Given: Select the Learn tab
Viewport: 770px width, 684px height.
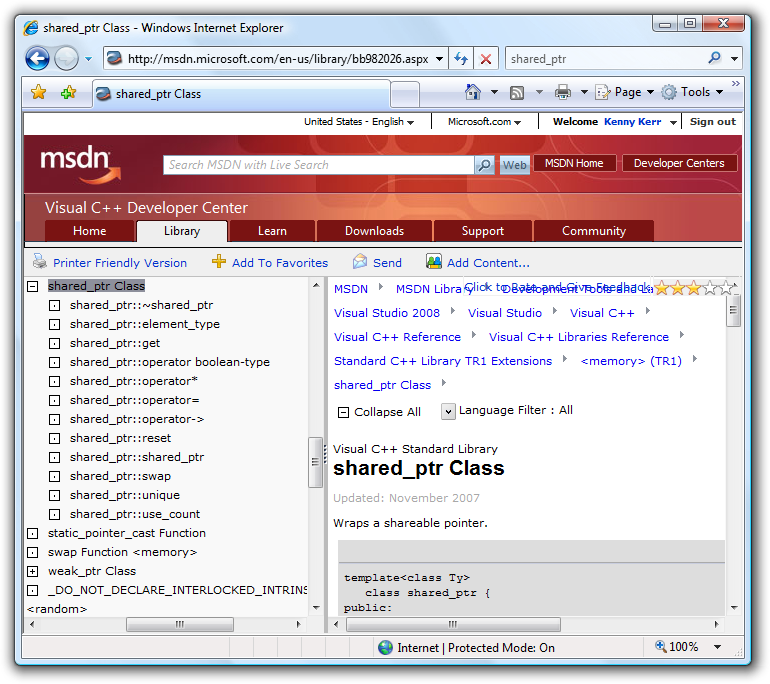Looking at the screenshot, I should pyautogui.click(x=272, y=231).
